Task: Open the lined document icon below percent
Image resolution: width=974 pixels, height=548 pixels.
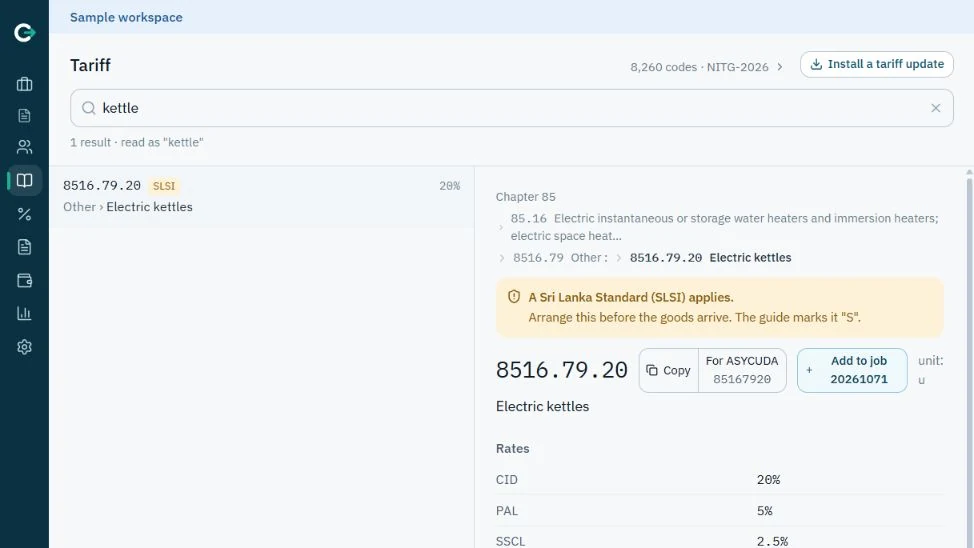Action: click(24, 247)
